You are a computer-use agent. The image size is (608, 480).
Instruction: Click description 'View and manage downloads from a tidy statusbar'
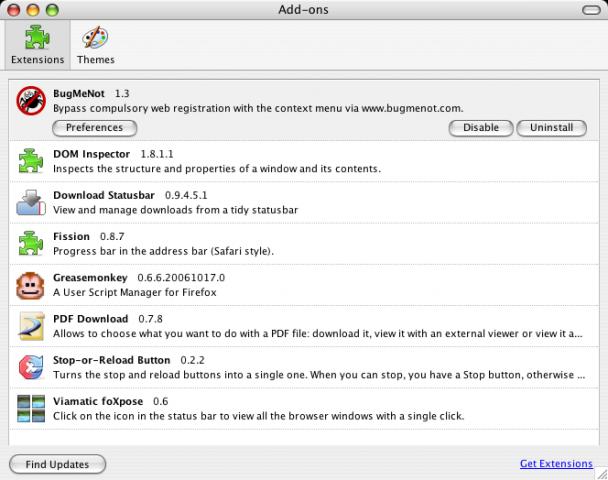click(x=176, y=210)
